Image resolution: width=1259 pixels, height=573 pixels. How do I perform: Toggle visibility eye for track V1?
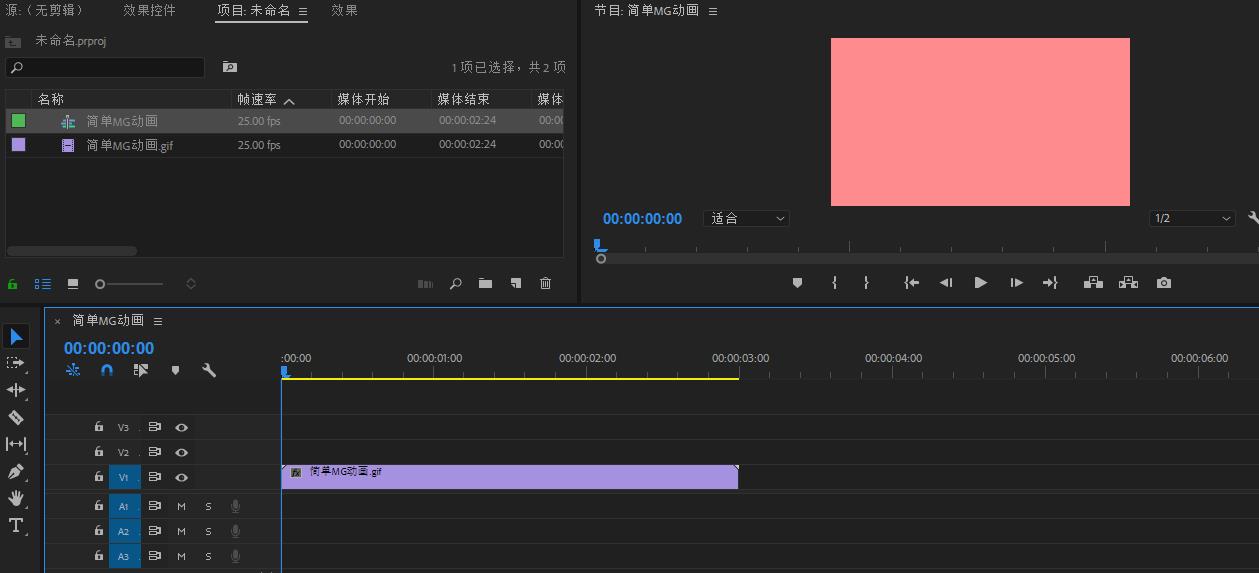click(x=181, y=478)
